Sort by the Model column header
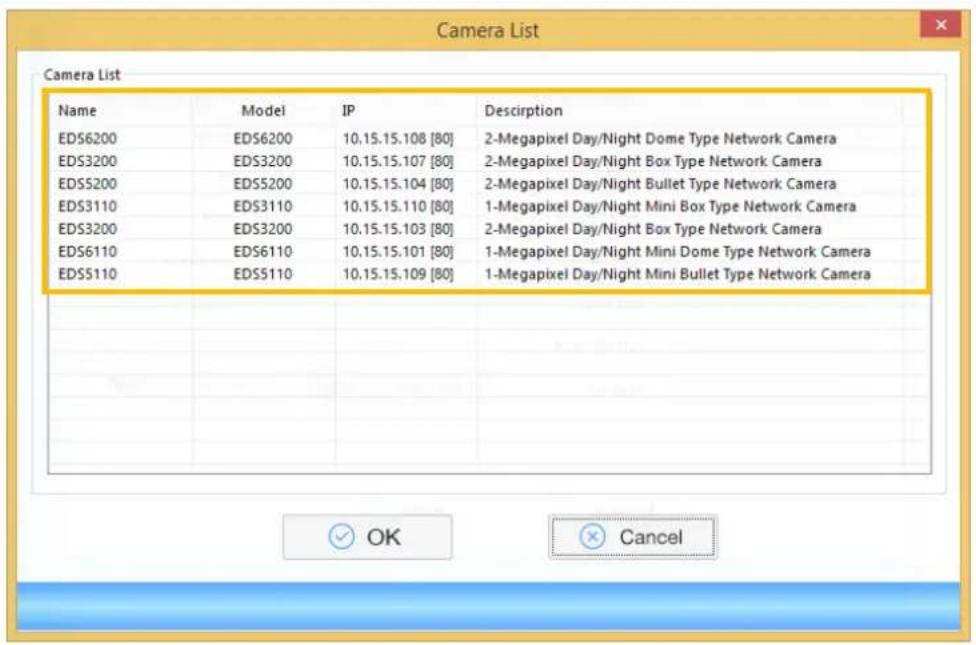The image size is (976, 645). (x=263, y=111)
